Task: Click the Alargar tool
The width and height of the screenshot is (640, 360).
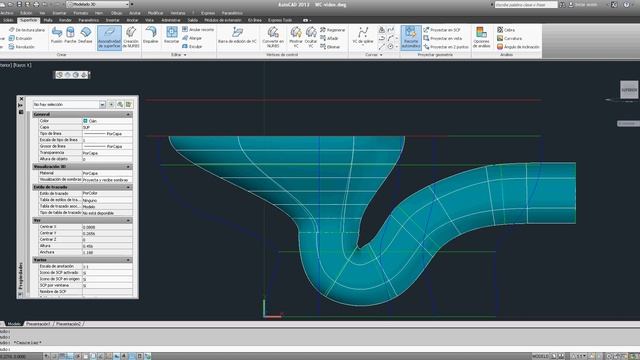Action: click(x=192, y=38)
